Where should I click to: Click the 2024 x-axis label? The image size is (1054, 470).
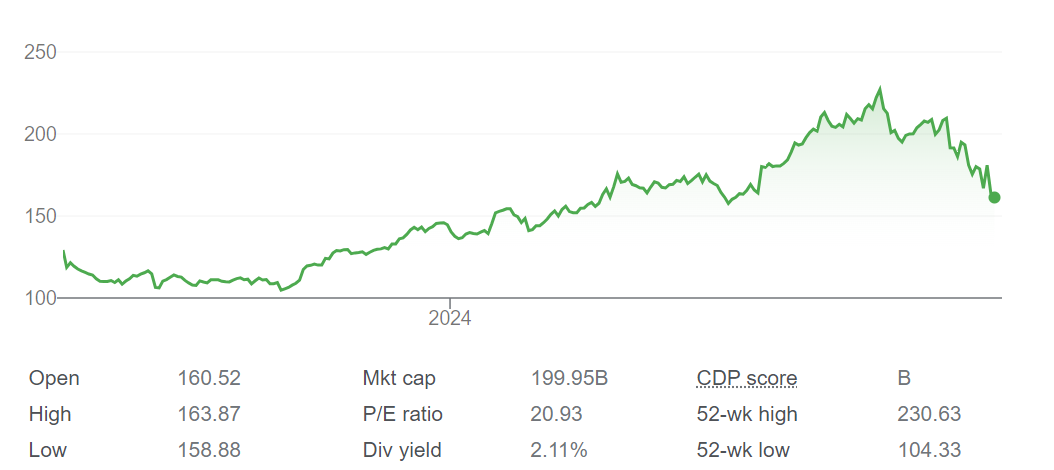tap(450, 319)
